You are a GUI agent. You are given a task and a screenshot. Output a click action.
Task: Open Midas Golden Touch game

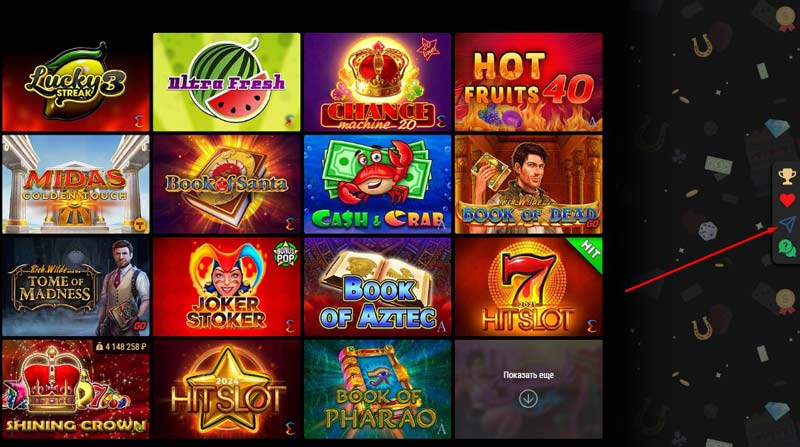click(76, 184)
